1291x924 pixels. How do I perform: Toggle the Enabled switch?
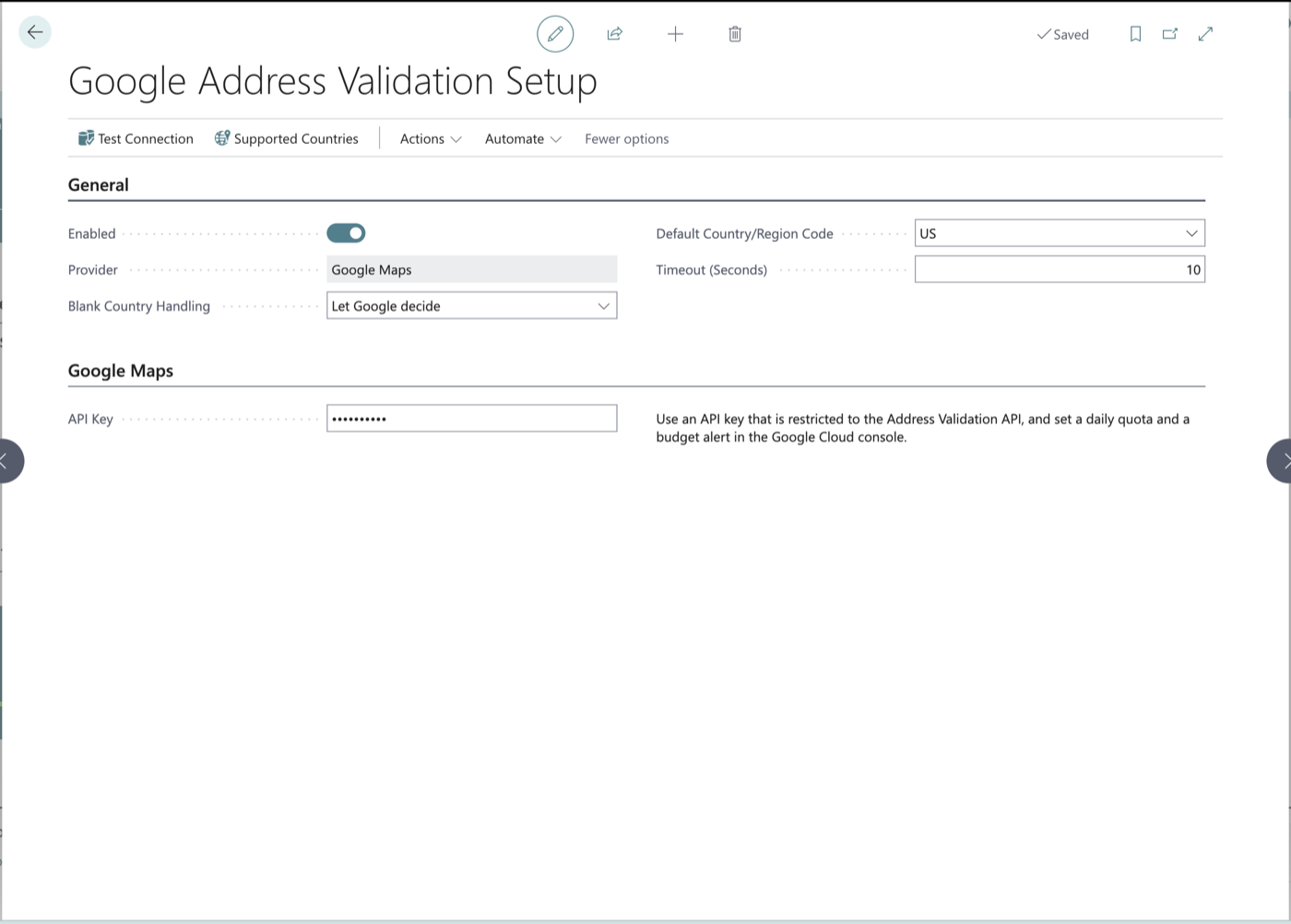[346, 233]
